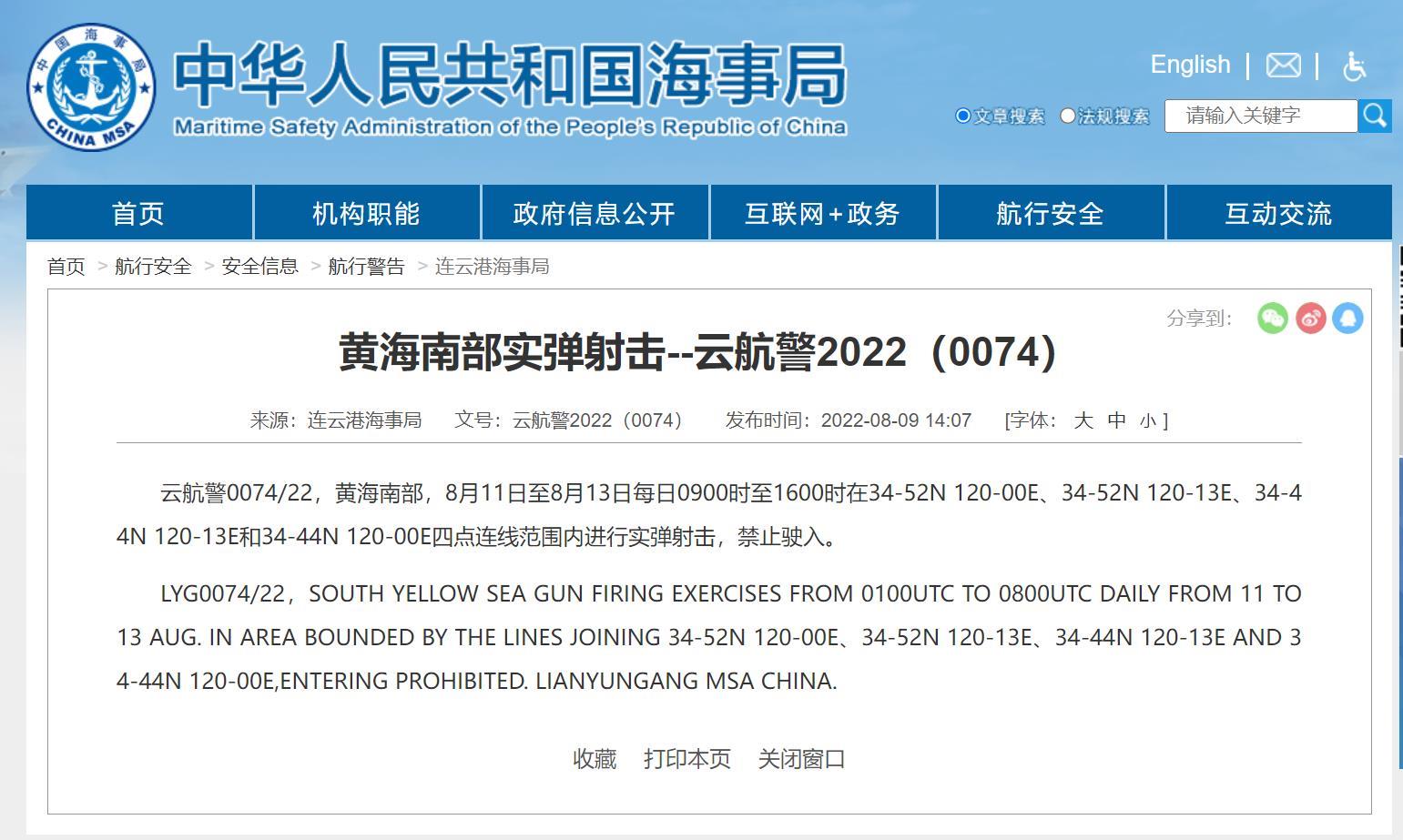Focus the 请输入关键字 search field
The height and width of the screenshot is (840, 1403).
click(1260, 116)
